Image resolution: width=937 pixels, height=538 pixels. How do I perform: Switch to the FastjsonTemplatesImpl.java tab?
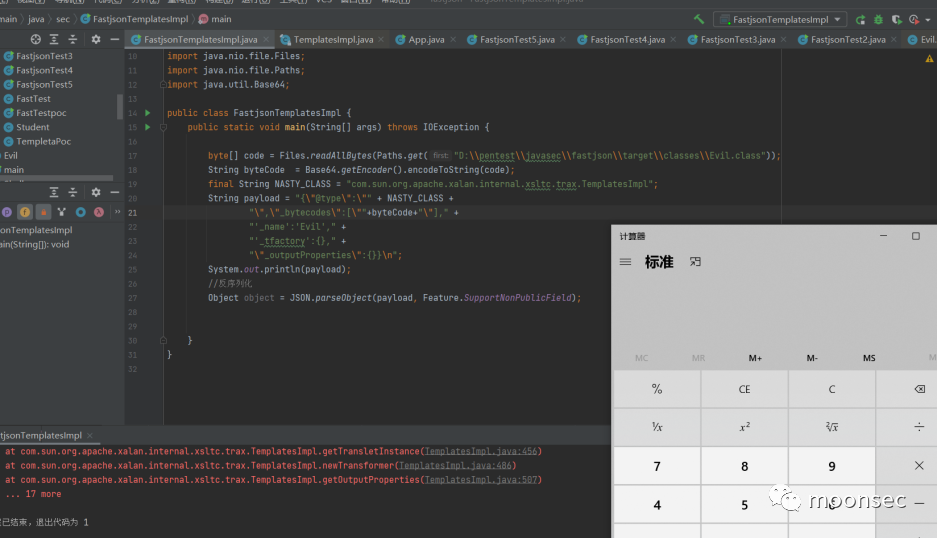(x=200, y=39)
